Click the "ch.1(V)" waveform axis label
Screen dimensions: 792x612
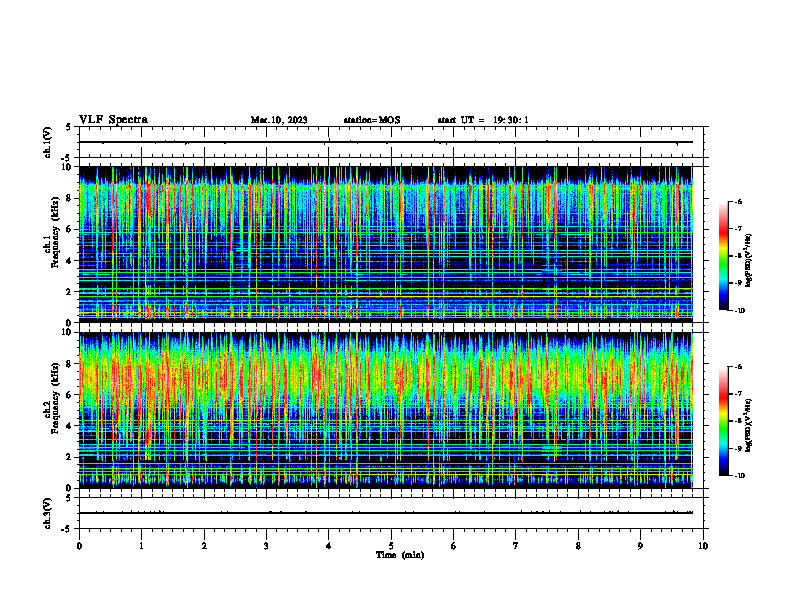47,142
